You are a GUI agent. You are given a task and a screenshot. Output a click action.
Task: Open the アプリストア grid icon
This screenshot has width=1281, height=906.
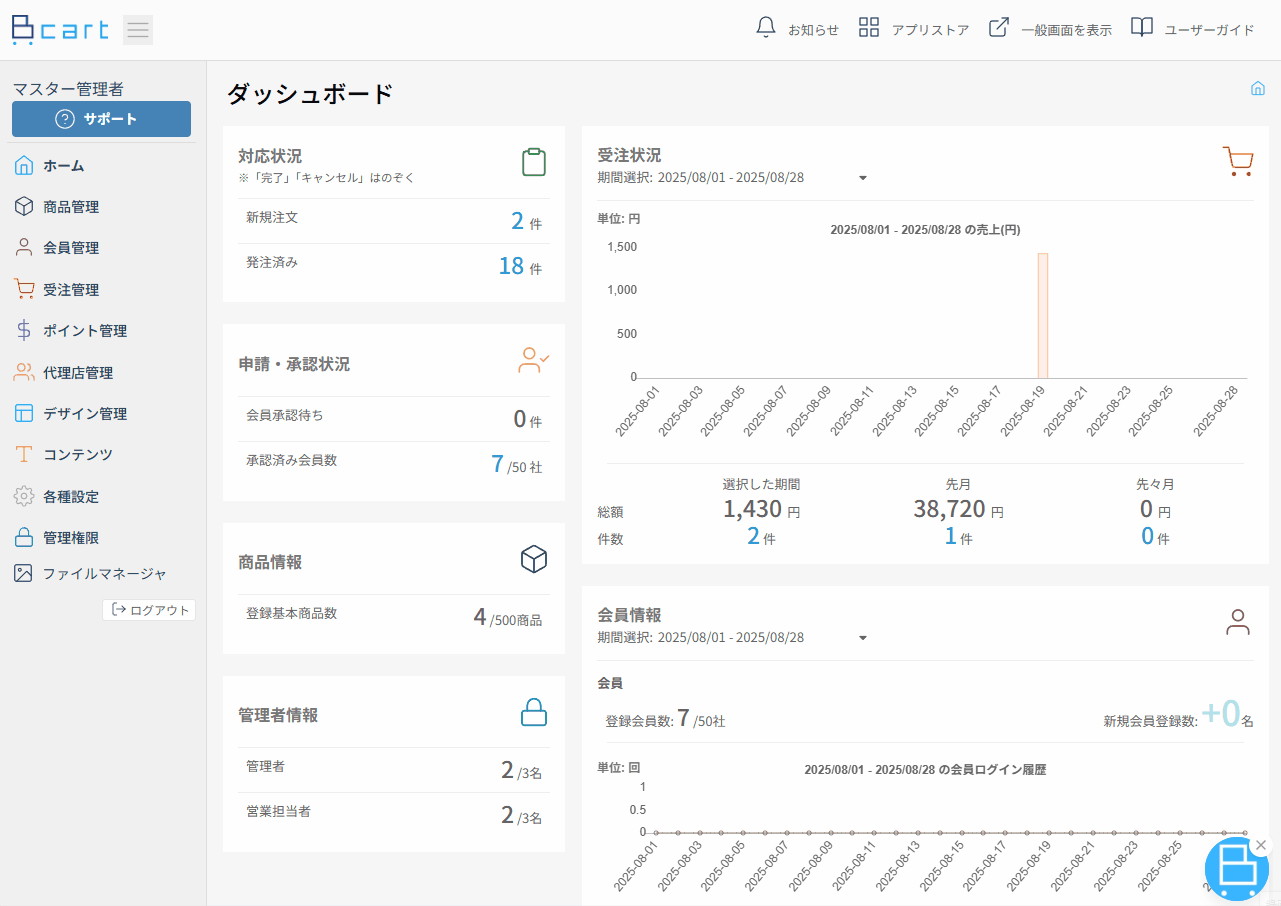point(869,28)
